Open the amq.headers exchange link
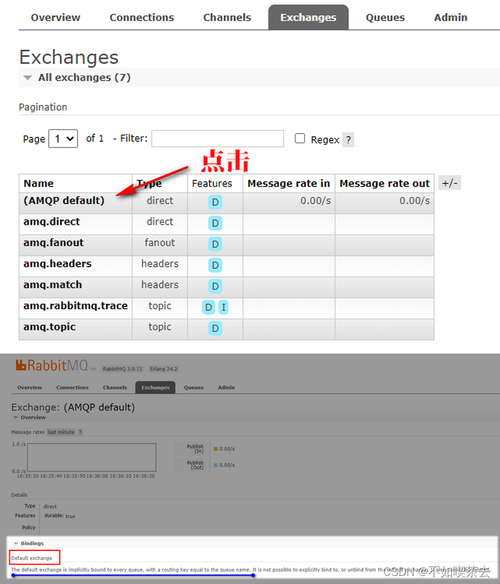Screen dimensions: 500x584 tap(57, 263)
